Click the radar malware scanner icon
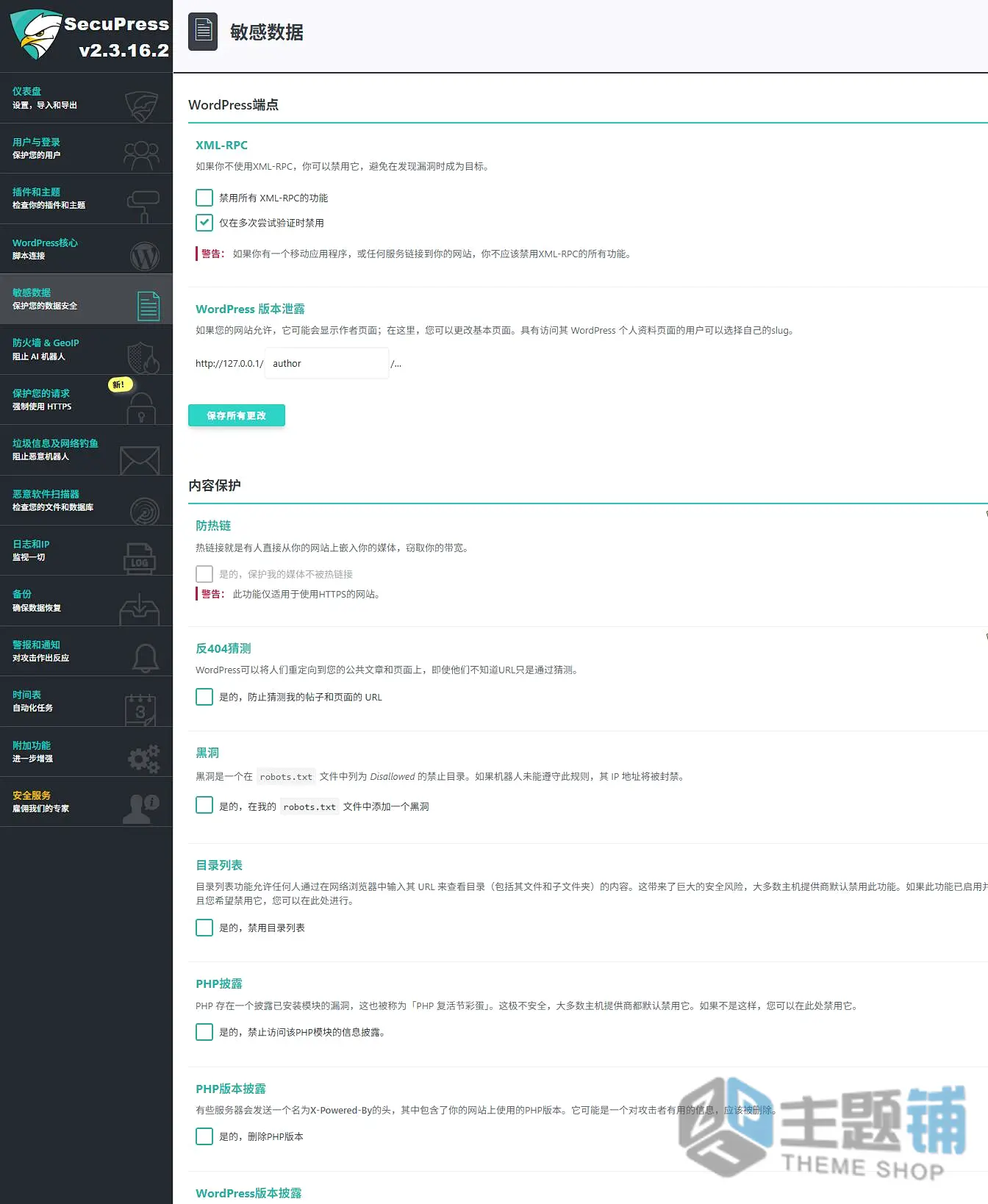988x1204 pixels. point(145,511)
